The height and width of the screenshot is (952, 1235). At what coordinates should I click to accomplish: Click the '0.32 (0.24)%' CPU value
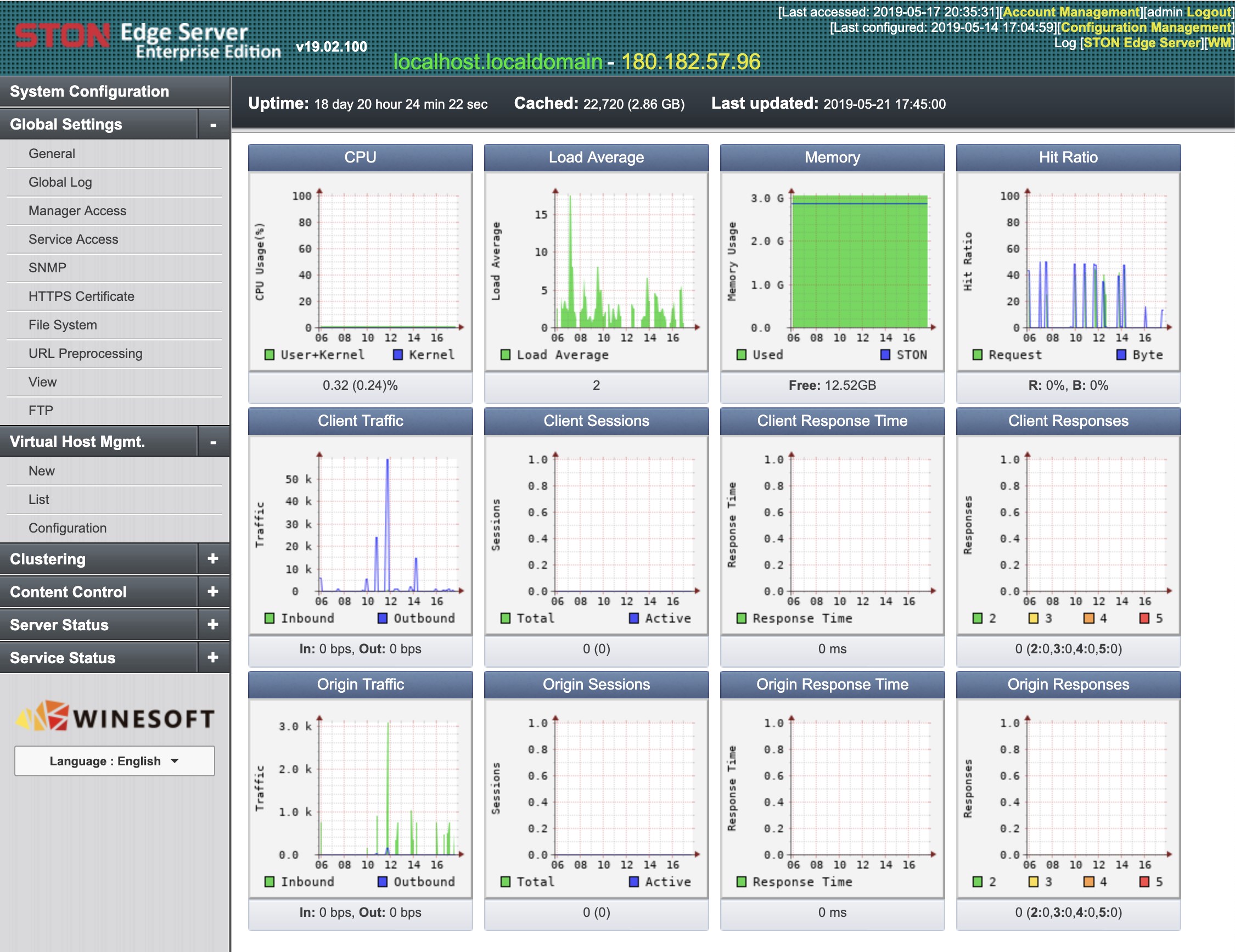click(x=360, y=385)
